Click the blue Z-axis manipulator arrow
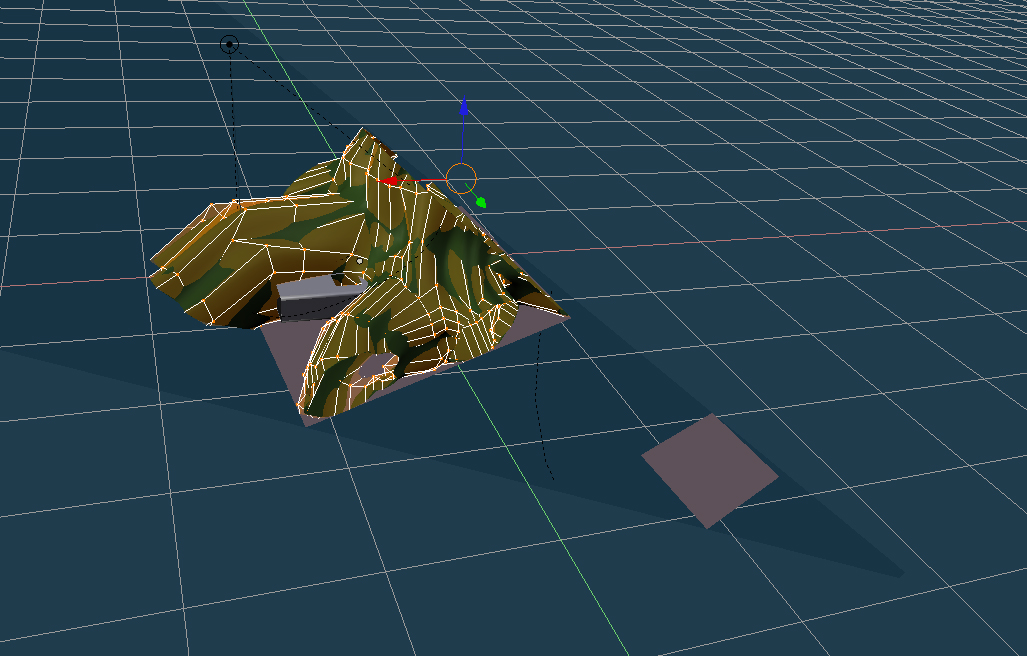The height and width of the screenshot is (656, 1027). (464, 107)
